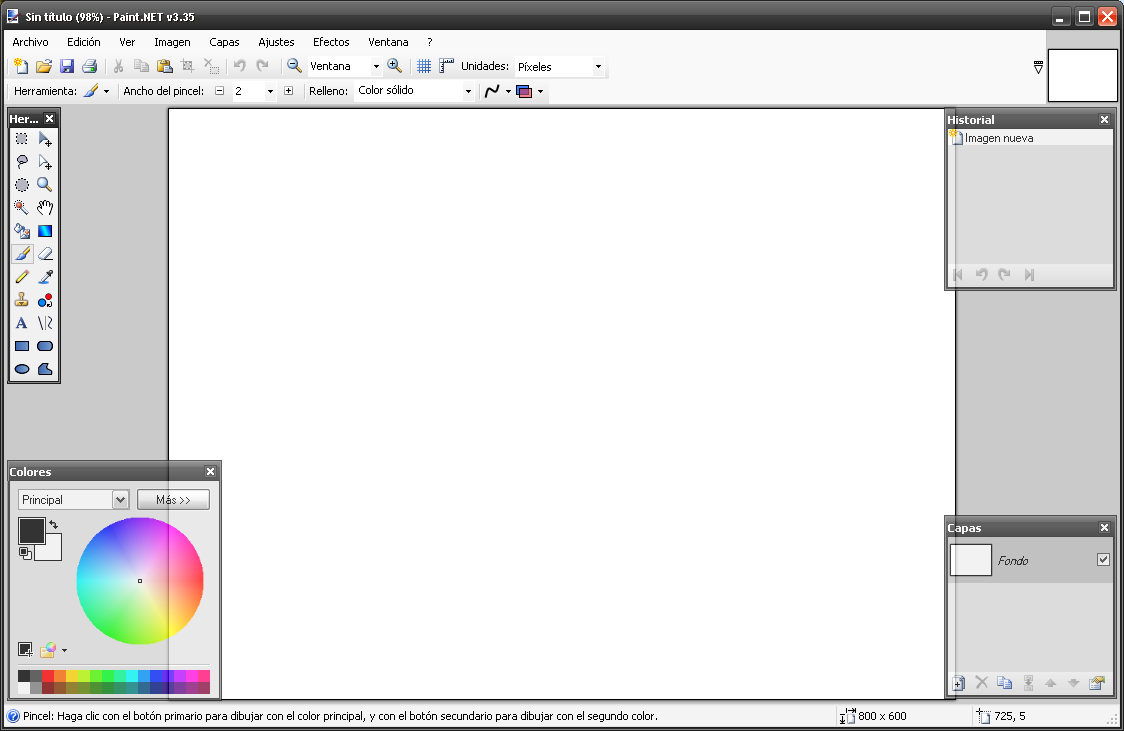1124x731 pixels.
Task: Select the Clone Stamp tool
Action: (22, 300)
